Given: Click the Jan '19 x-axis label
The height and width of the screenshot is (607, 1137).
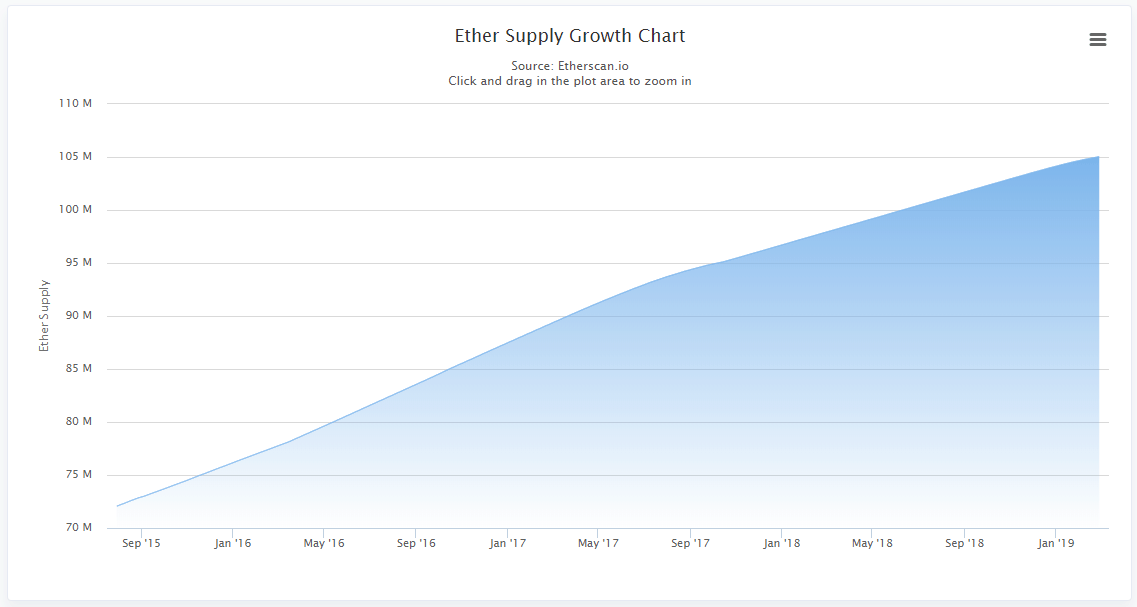Looking at the screenshot, I should coord(1056,543).
